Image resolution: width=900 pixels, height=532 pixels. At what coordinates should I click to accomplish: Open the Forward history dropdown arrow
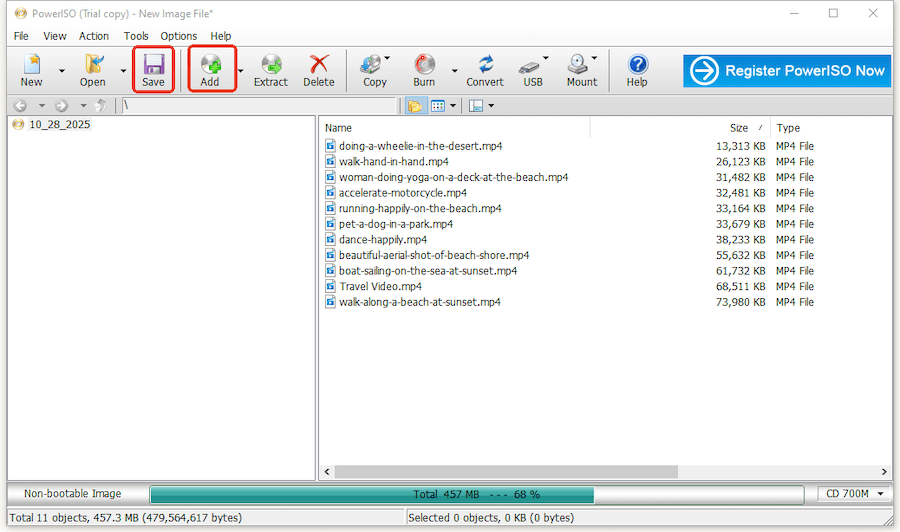(83, 106)
